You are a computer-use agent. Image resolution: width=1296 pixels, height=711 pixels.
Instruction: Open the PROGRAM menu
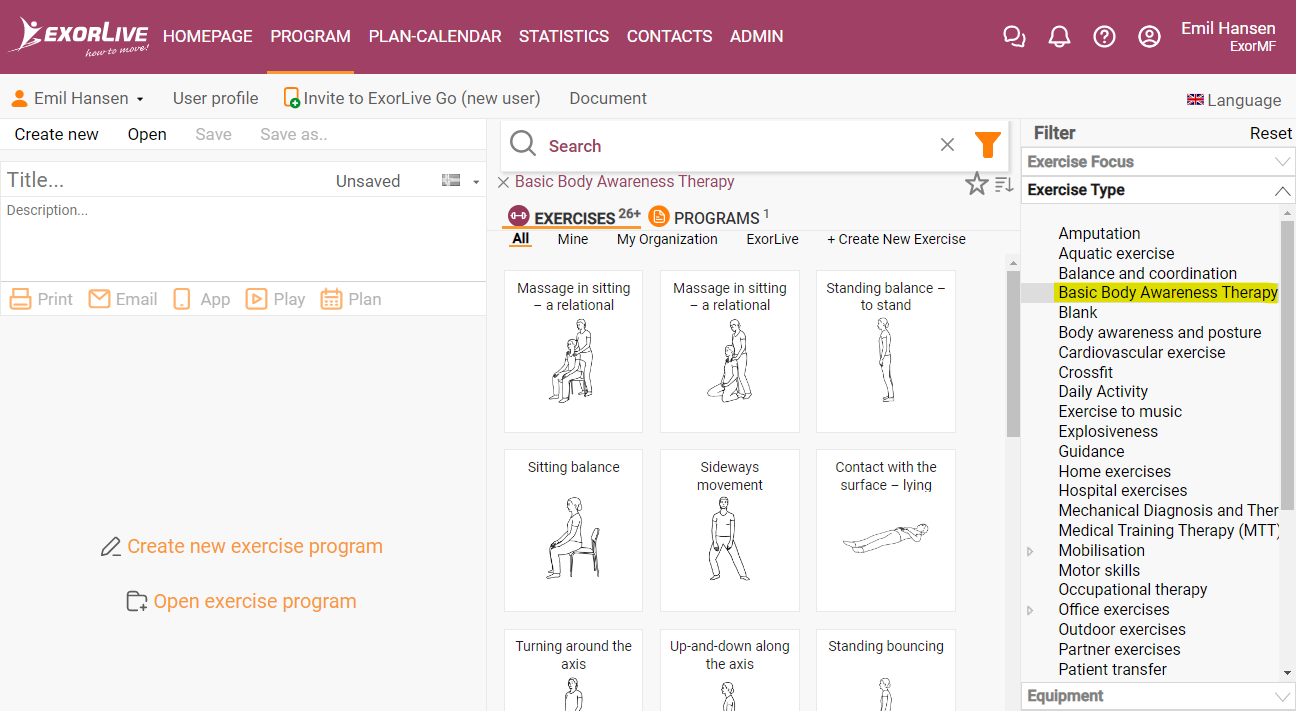click(x=310, y=36)
